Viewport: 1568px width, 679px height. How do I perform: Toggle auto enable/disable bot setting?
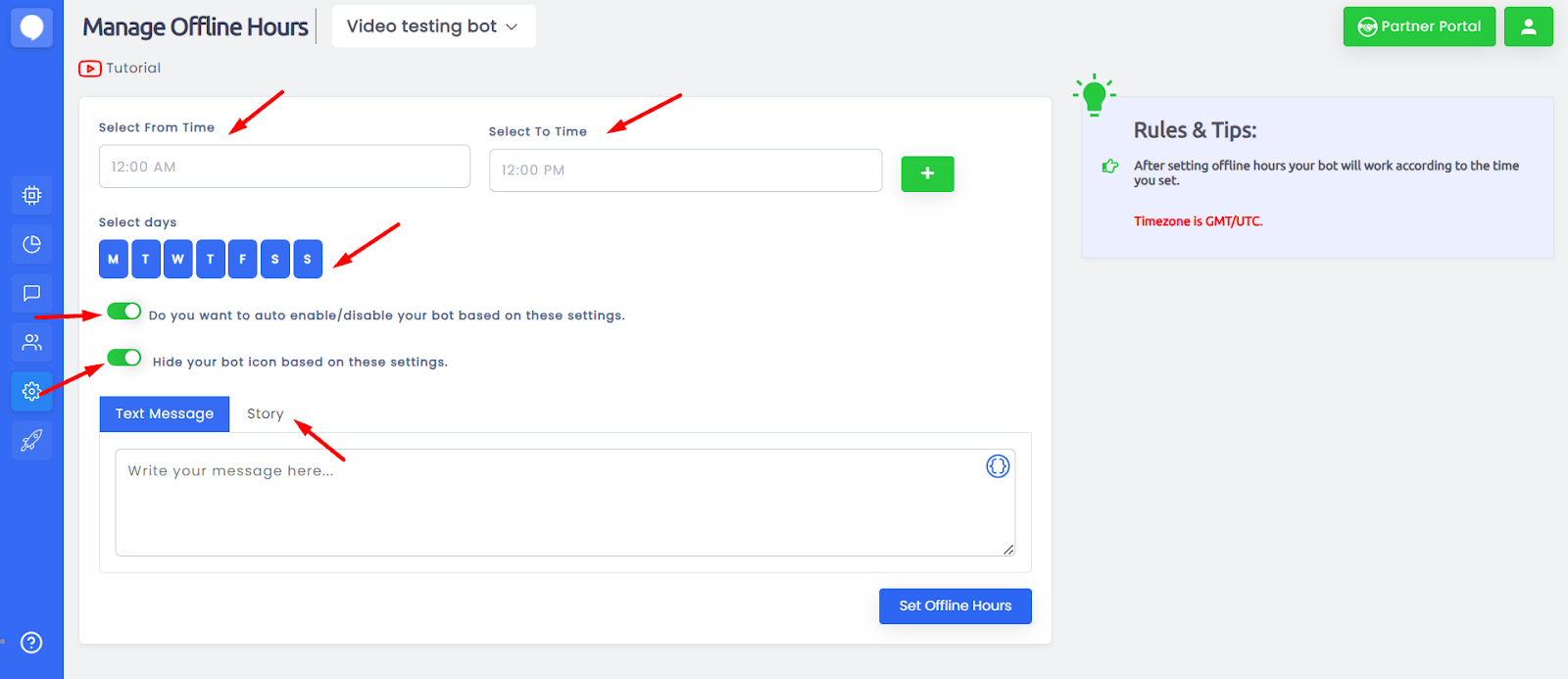(x=124, y=312)
